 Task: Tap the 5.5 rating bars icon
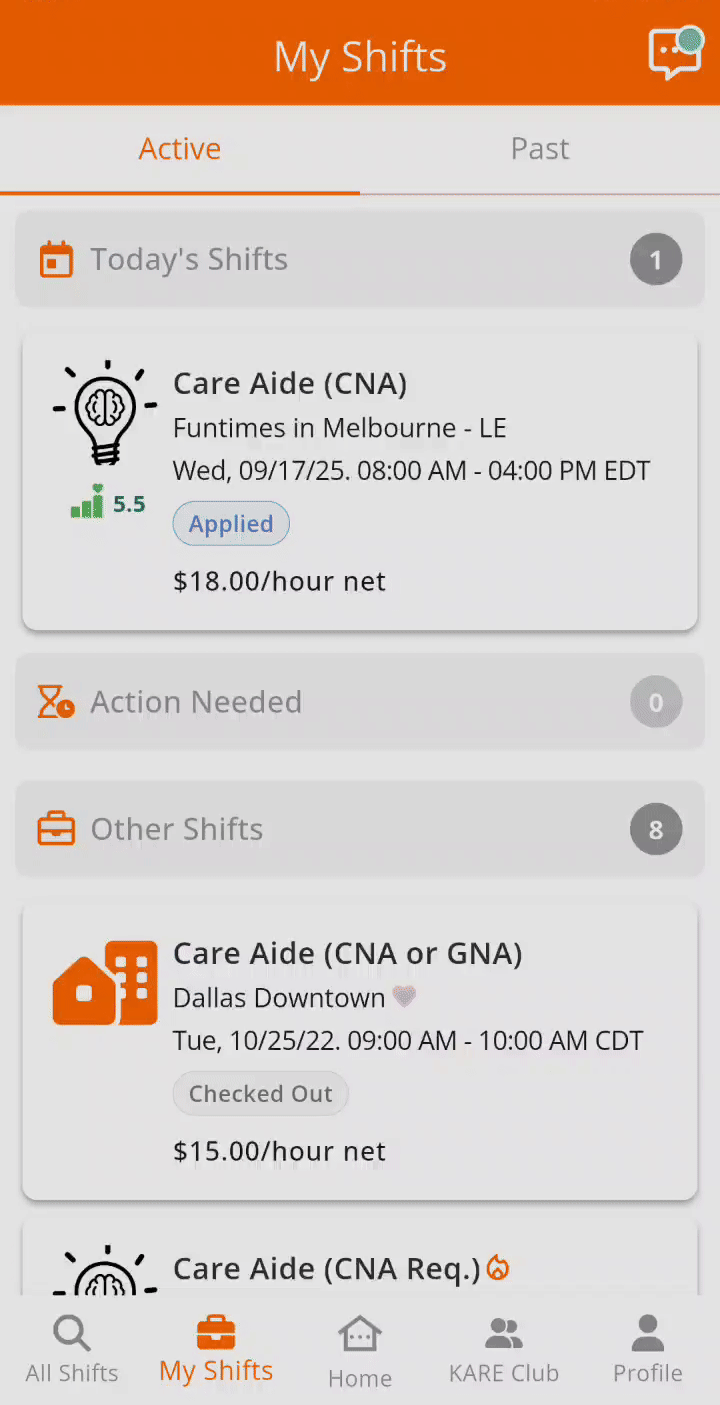[x=88, y=502]
